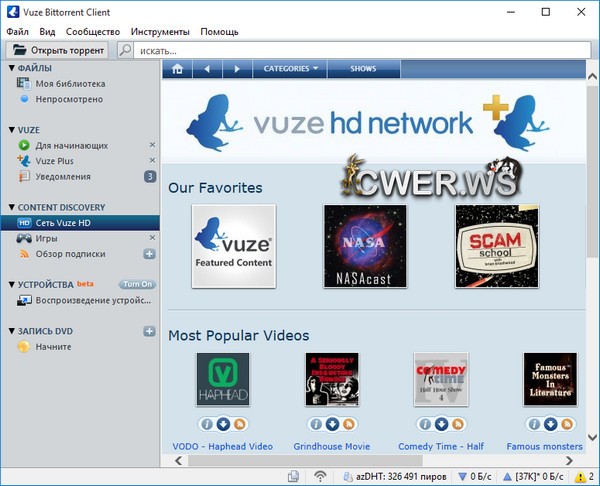Click the warning triangle icon in status bar
This screenshot has width=600, height=486.
tap(578, 476)
